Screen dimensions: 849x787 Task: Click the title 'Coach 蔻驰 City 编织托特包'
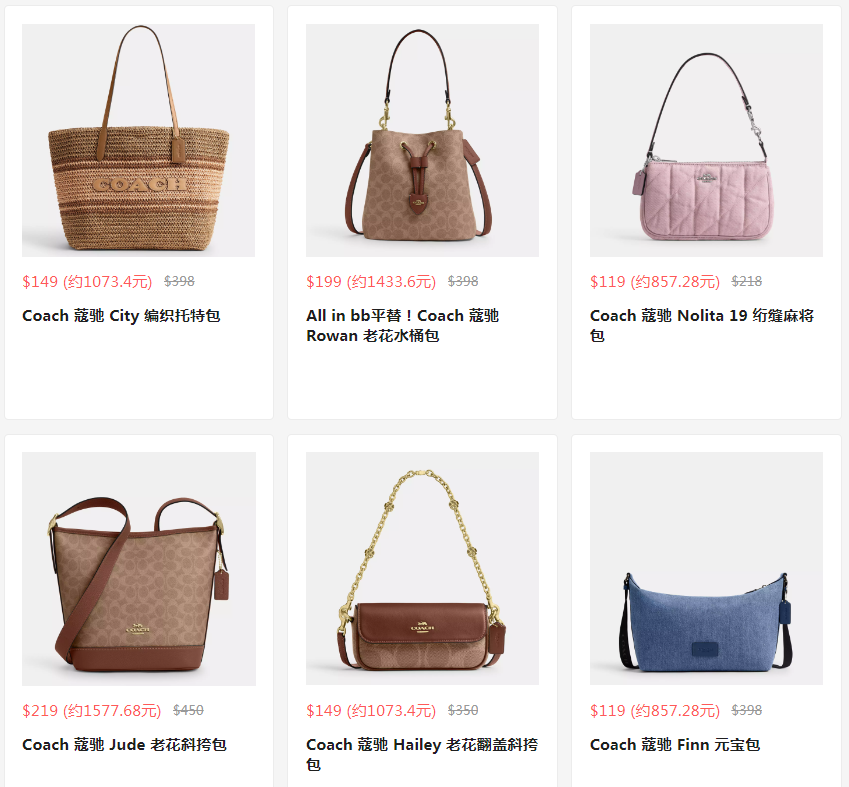[x=121, y=316]
